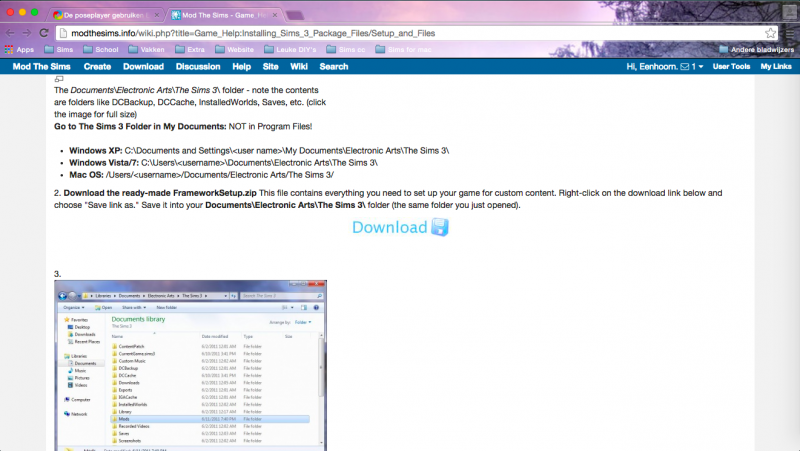800x451 pixels.
Task: Close the De poseplayer gebruiken tab
Action: [157, 15]
